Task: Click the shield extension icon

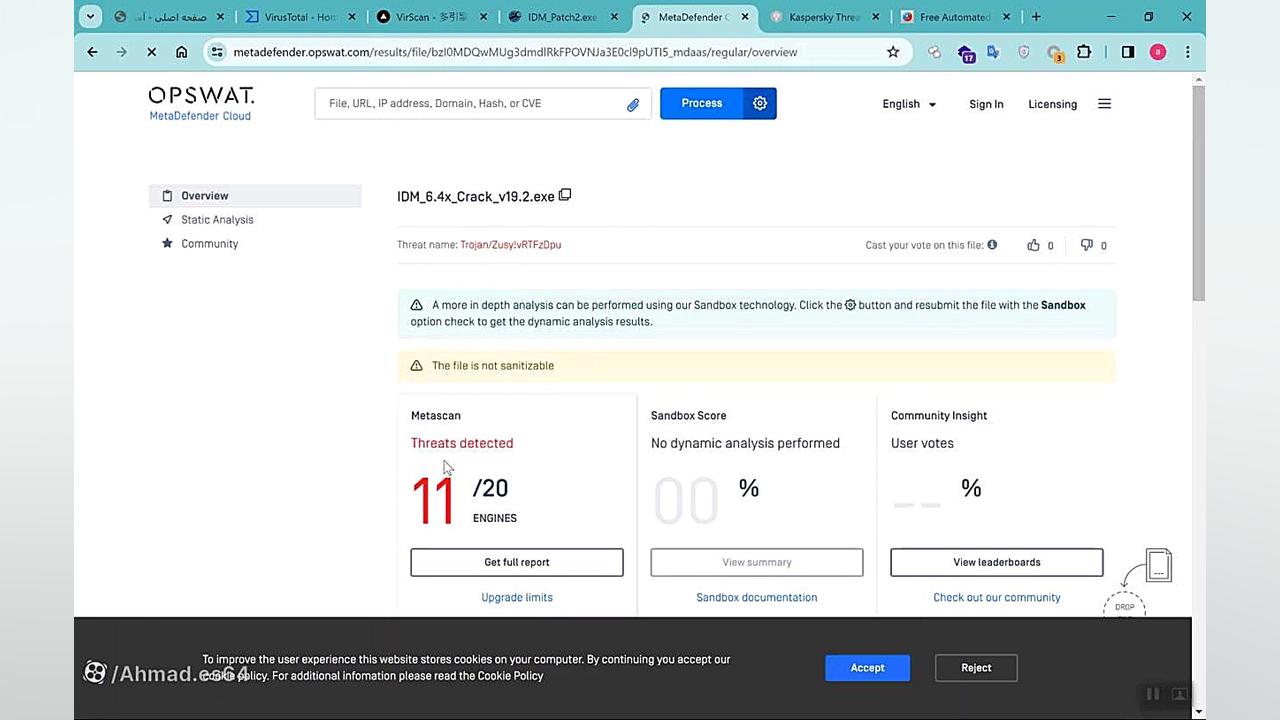Action: click(1023, 52)
